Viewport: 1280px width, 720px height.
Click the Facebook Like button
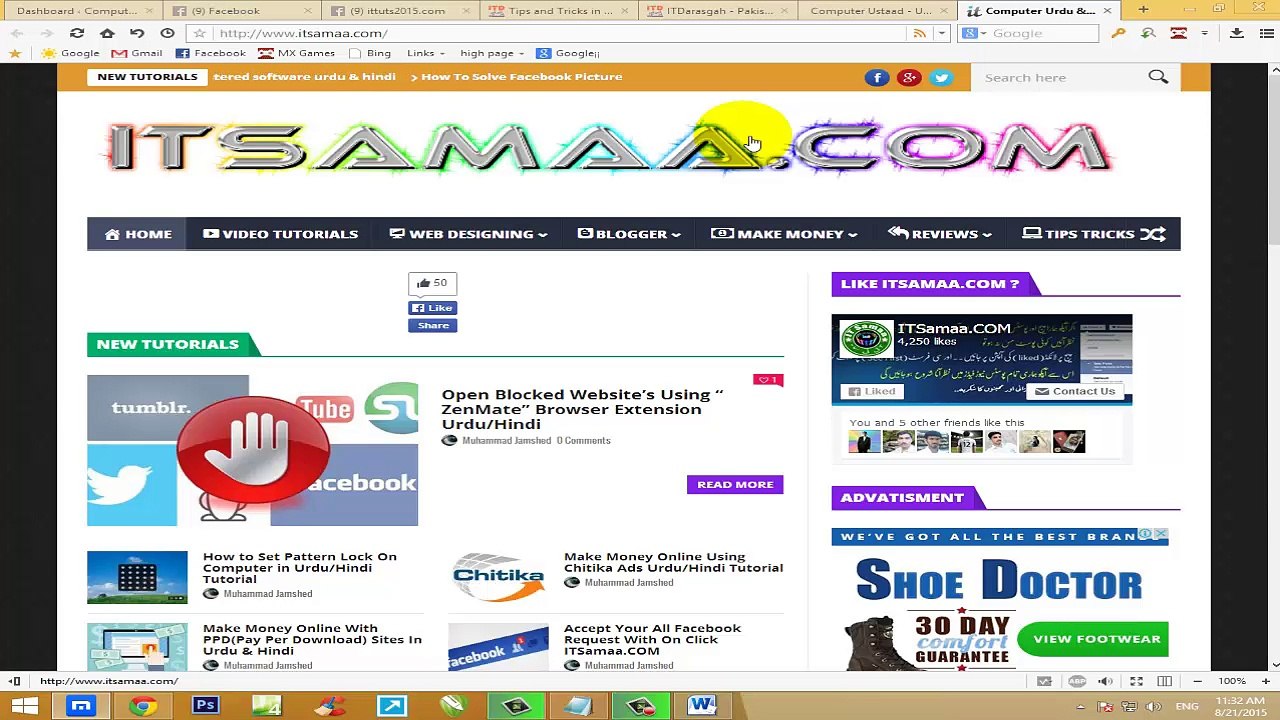432,308
